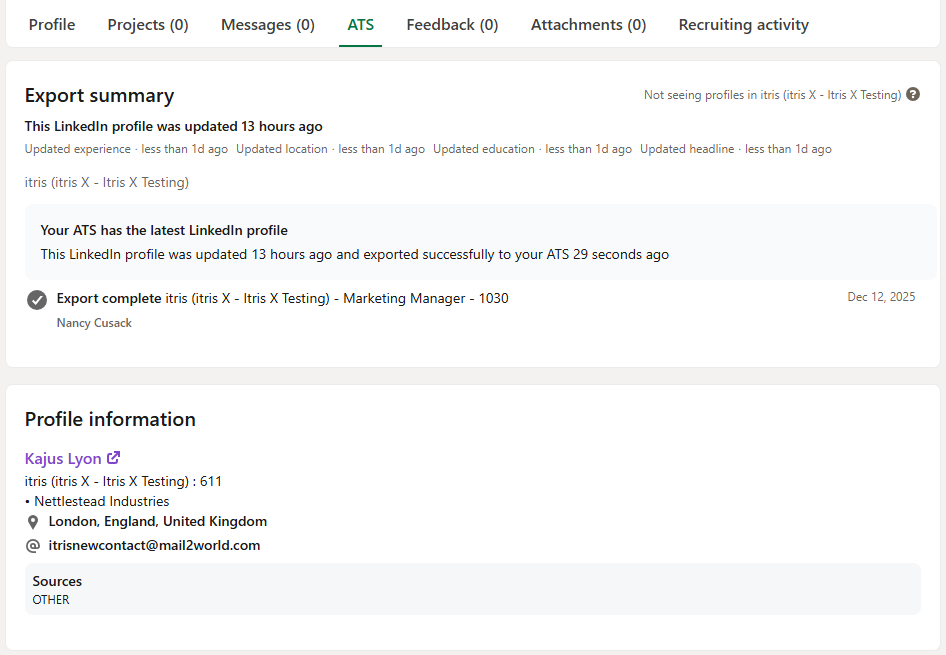The height and width of the screenshot is (655, 946).
Task: Click Nettlestead Industries company text
Action: (101, 501)
